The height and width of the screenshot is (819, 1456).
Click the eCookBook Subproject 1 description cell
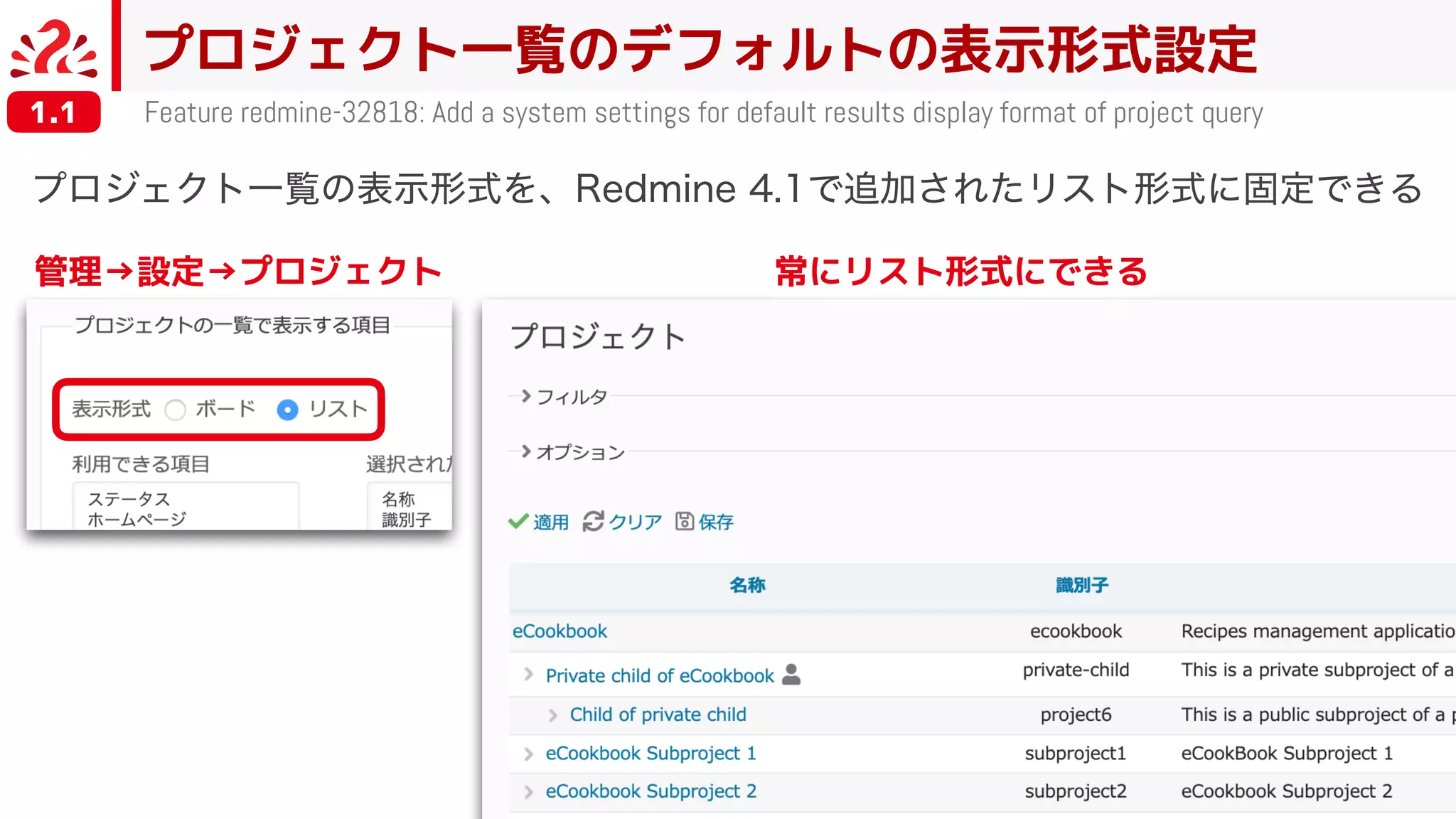point(1287,753)
